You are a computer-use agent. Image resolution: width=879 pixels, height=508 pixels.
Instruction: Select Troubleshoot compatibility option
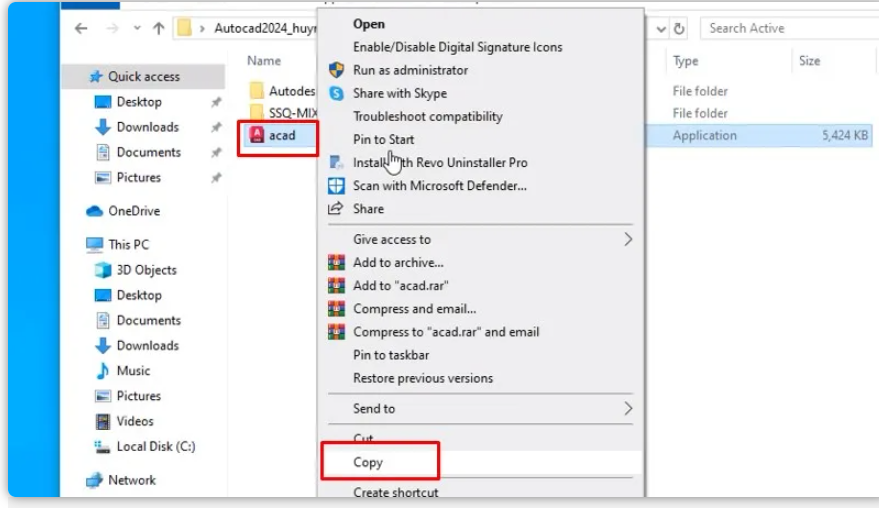[x=427, y=117]
